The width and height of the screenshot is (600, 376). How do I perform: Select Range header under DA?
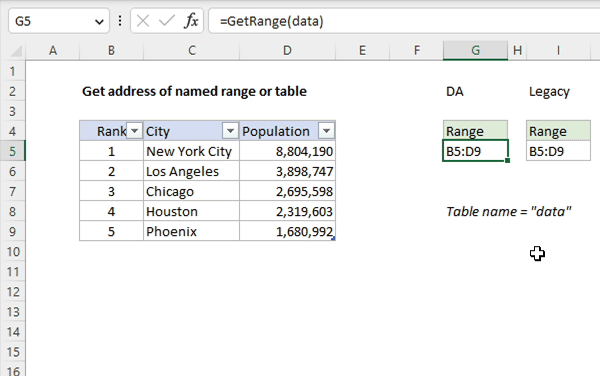click(x=475, y=131)
